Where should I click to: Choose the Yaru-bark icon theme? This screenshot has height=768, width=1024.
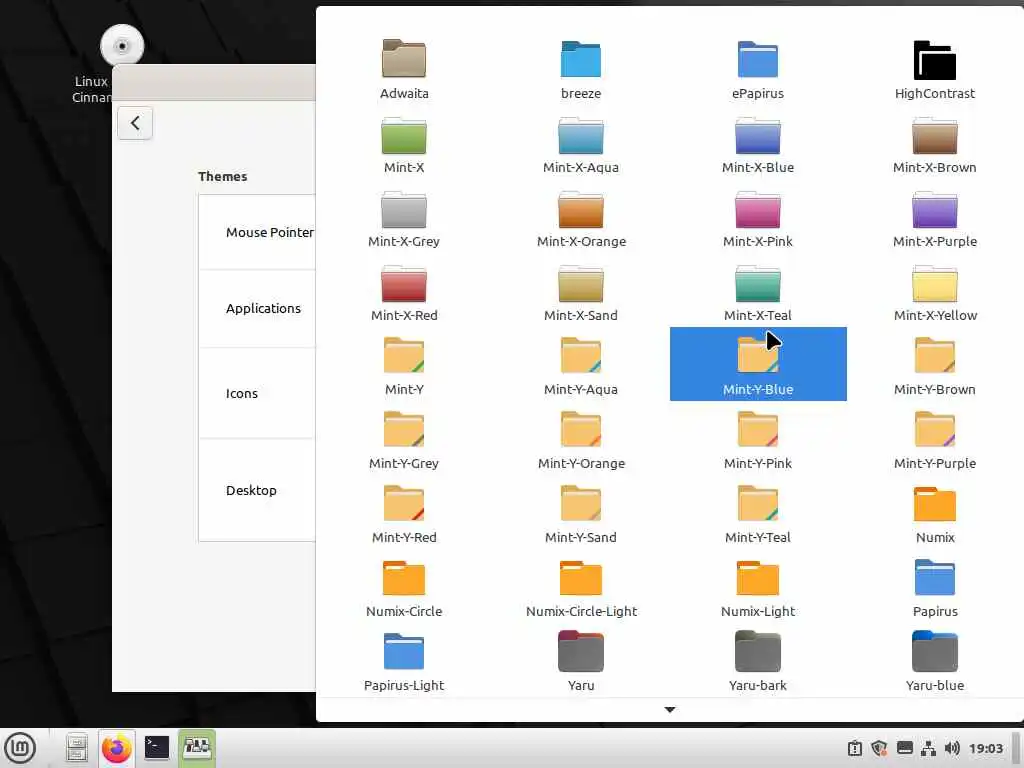coord(758,660)
